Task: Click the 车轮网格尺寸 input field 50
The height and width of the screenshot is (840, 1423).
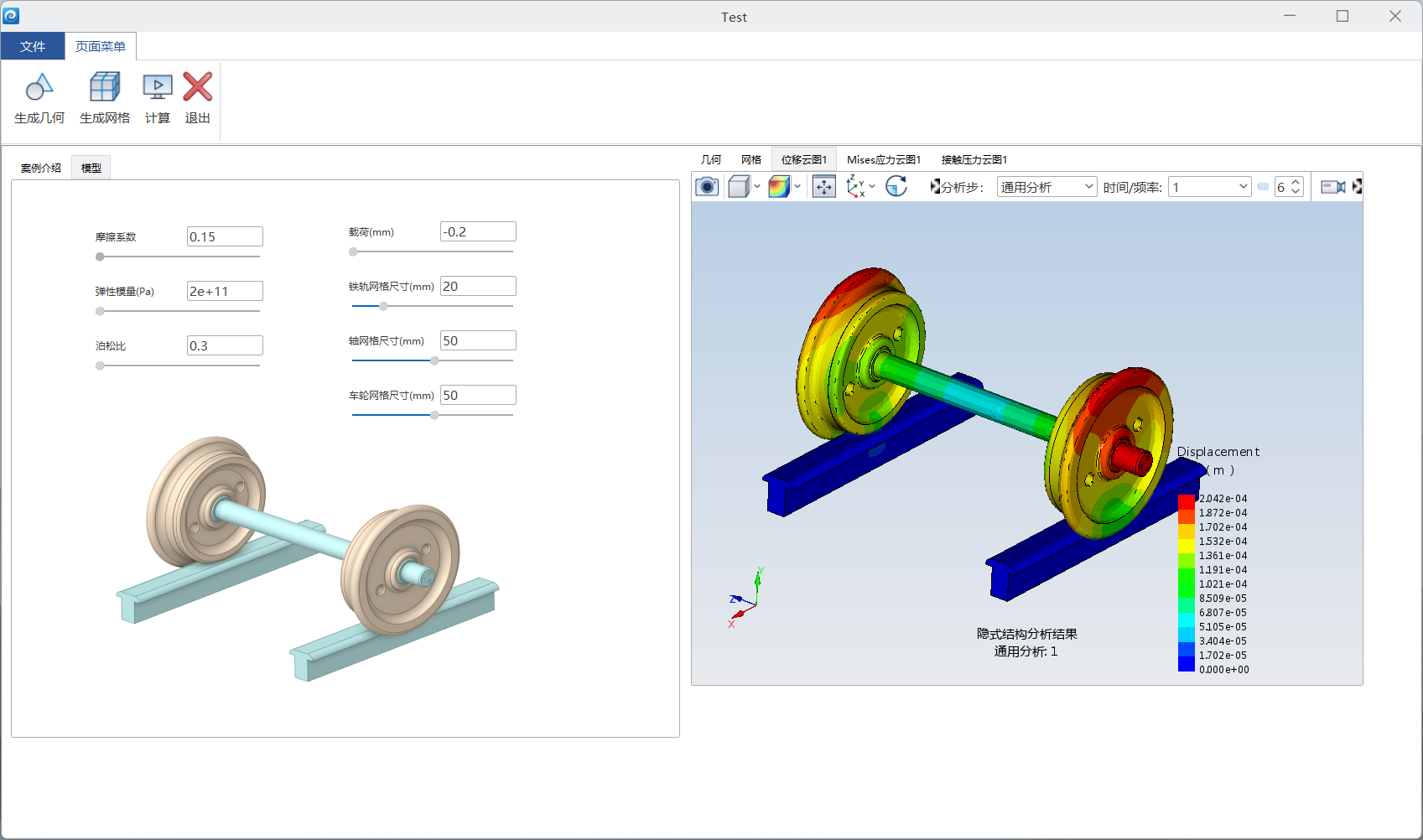Action: point(478,395)
